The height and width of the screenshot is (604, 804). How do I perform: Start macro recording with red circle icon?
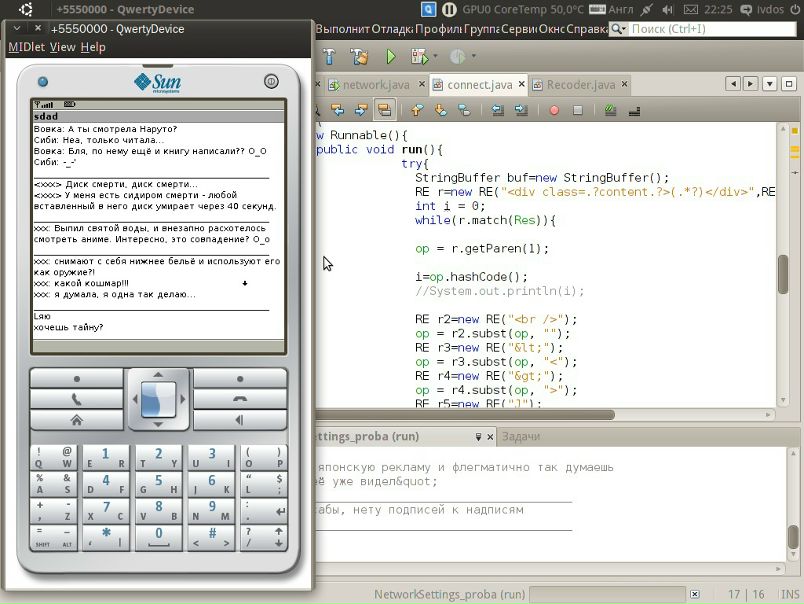tap(553, 110)
